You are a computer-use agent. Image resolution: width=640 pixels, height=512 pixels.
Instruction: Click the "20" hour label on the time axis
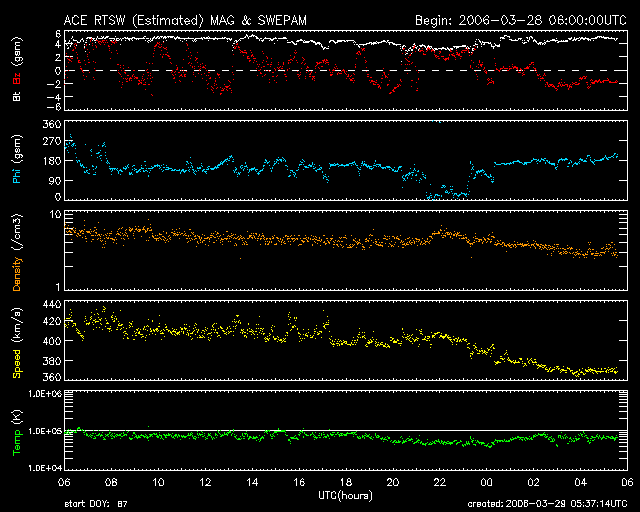(393, 483)
